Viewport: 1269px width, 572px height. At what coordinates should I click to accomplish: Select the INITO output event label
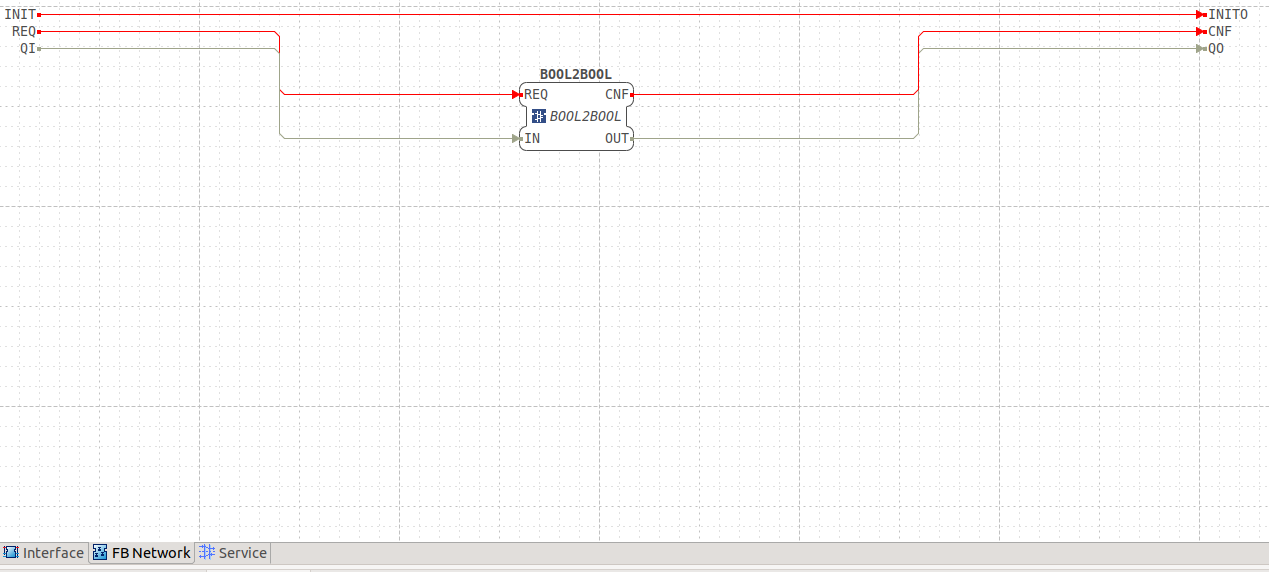point(1228,15)
